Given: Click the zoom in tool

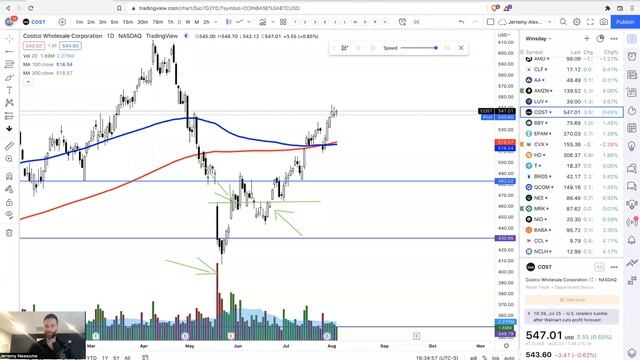Looking at the screenshot, I should [9, 159].
